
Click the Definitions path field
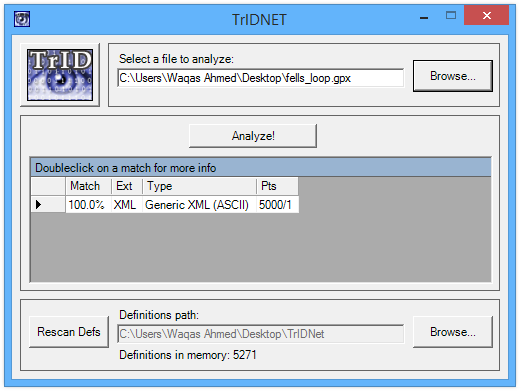click(260, 334)
